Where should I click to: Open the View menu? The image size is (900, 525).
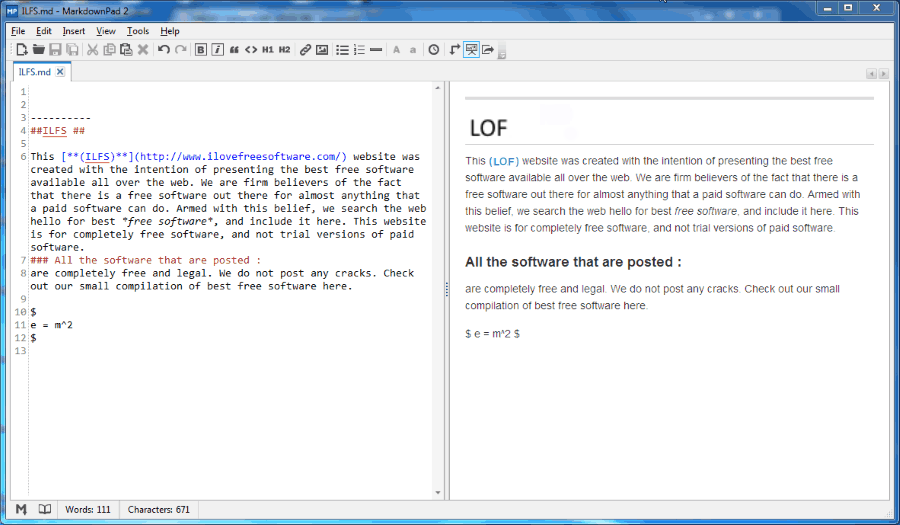coord(106,31)
